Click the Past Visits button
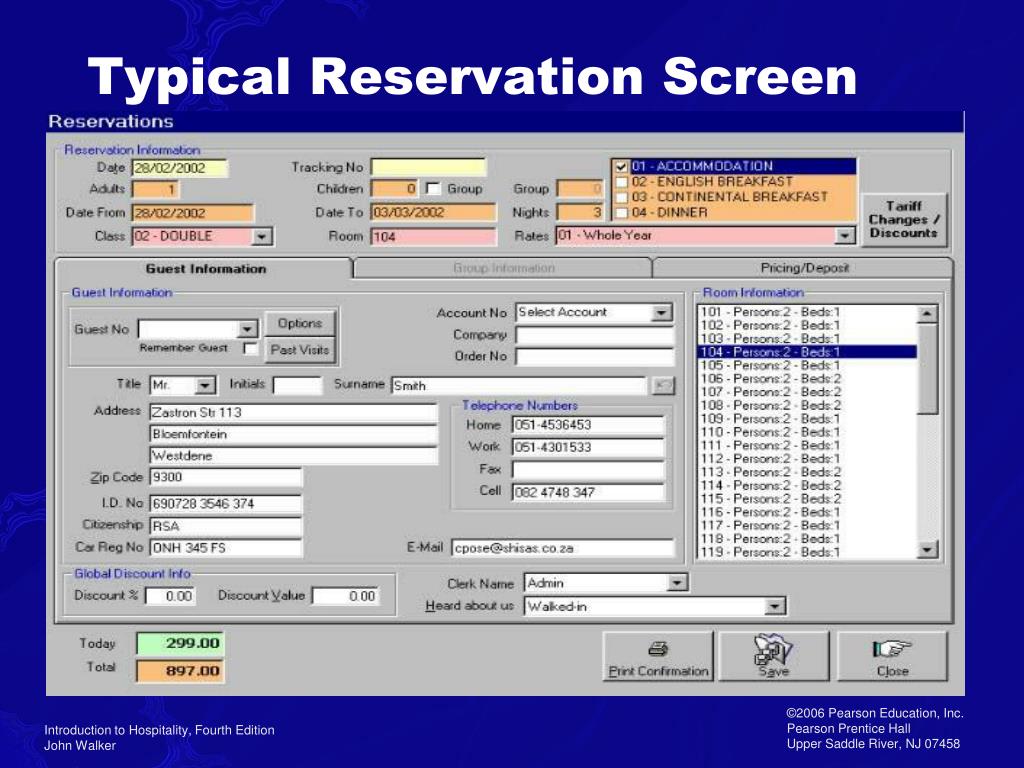Image resolution: width=1024 pixels, height=768 pixels. (300, 350)
